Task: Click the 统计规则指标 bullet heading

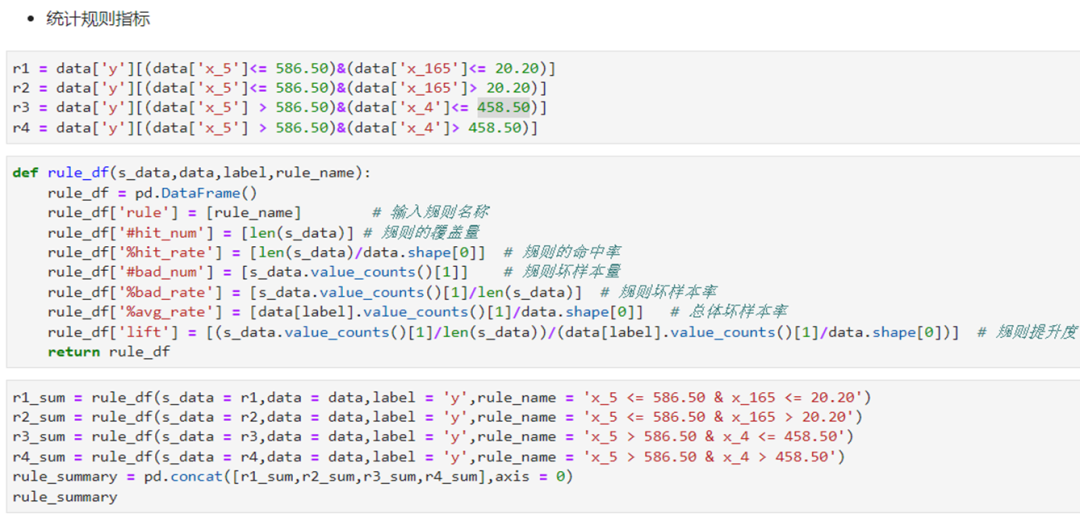Action: (x=98, y=19)
